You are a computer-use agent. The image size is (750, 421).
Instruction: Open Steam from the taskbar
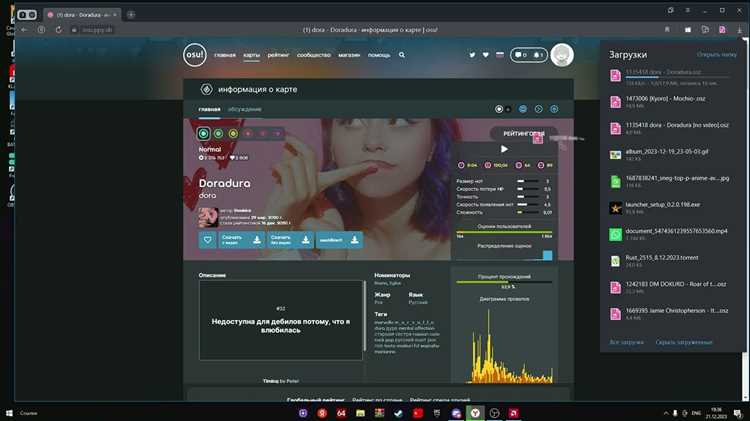point(398,413)
